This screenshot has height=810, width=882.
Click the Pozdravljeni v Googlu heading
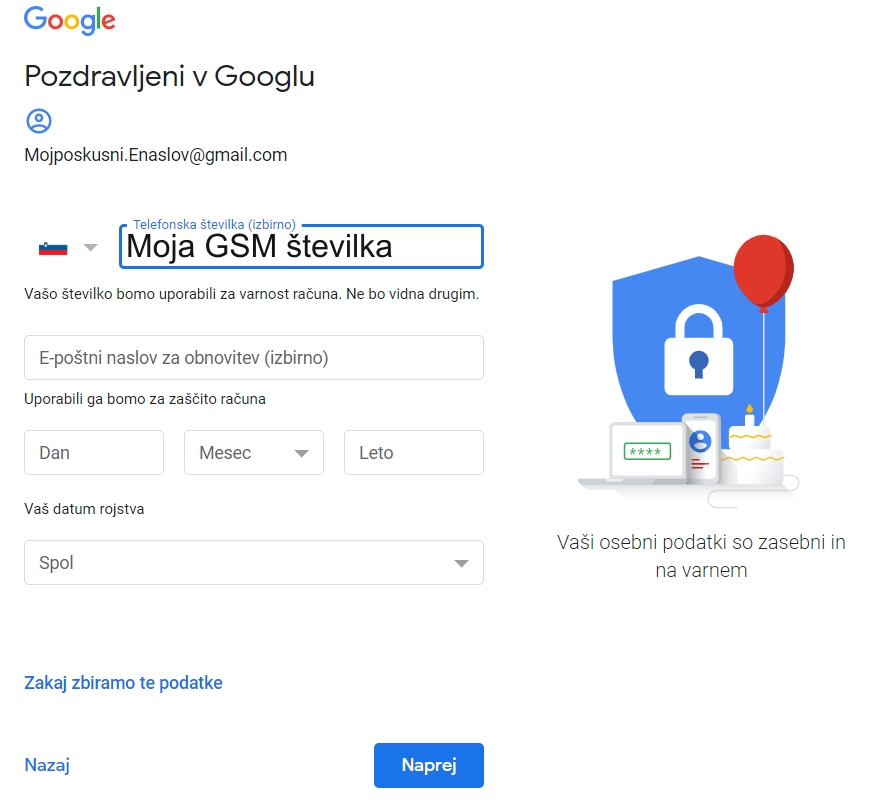tap(169, 76)
